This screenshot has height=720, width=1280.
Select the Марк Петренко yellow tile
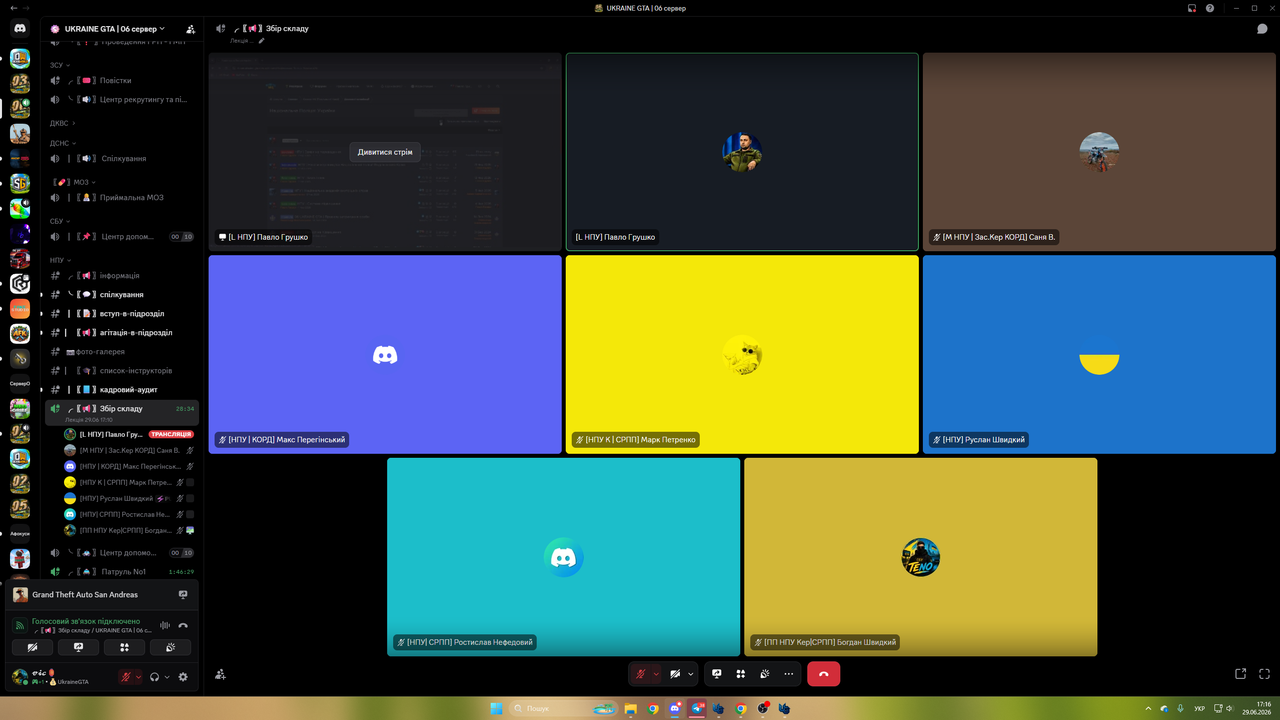(x=742, y=354)
